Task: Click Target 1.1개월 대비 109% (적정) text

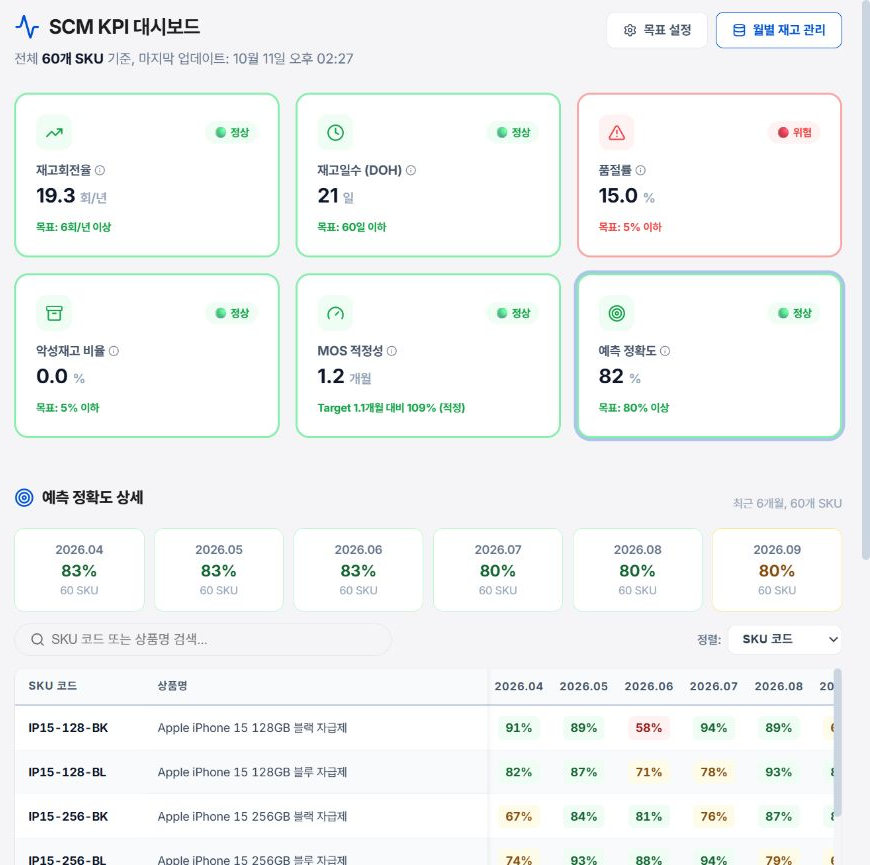Action: click(x=391, y=408)
